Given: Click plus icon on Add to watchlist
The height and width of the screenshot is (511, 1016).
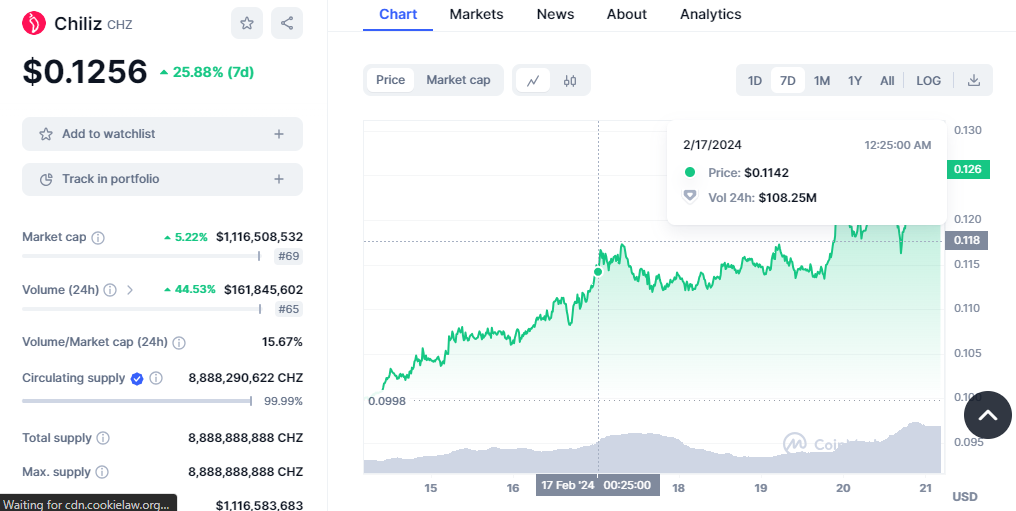Looking at the screenshot, I should click(x=279, y=134).
